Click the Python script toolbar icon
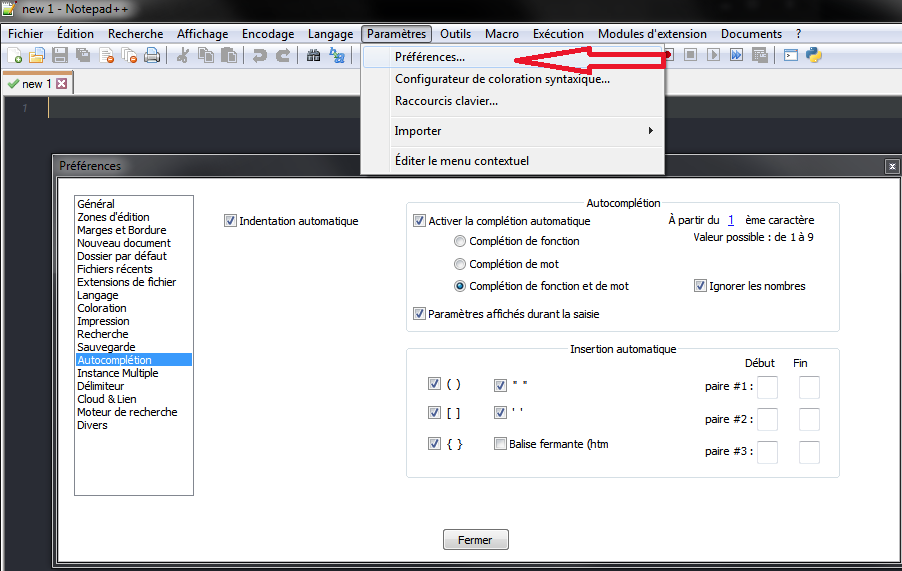The height and width of the screenshot is (571, 902). pyautogui.click(x=814, y=55)
